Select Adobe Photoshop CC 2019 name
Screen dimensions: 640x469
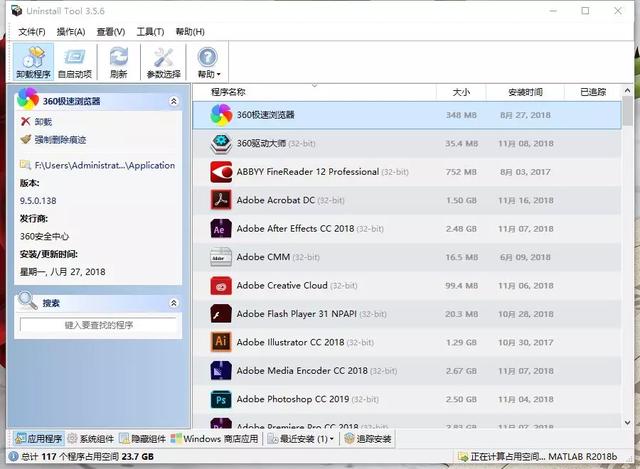[293, 399]
